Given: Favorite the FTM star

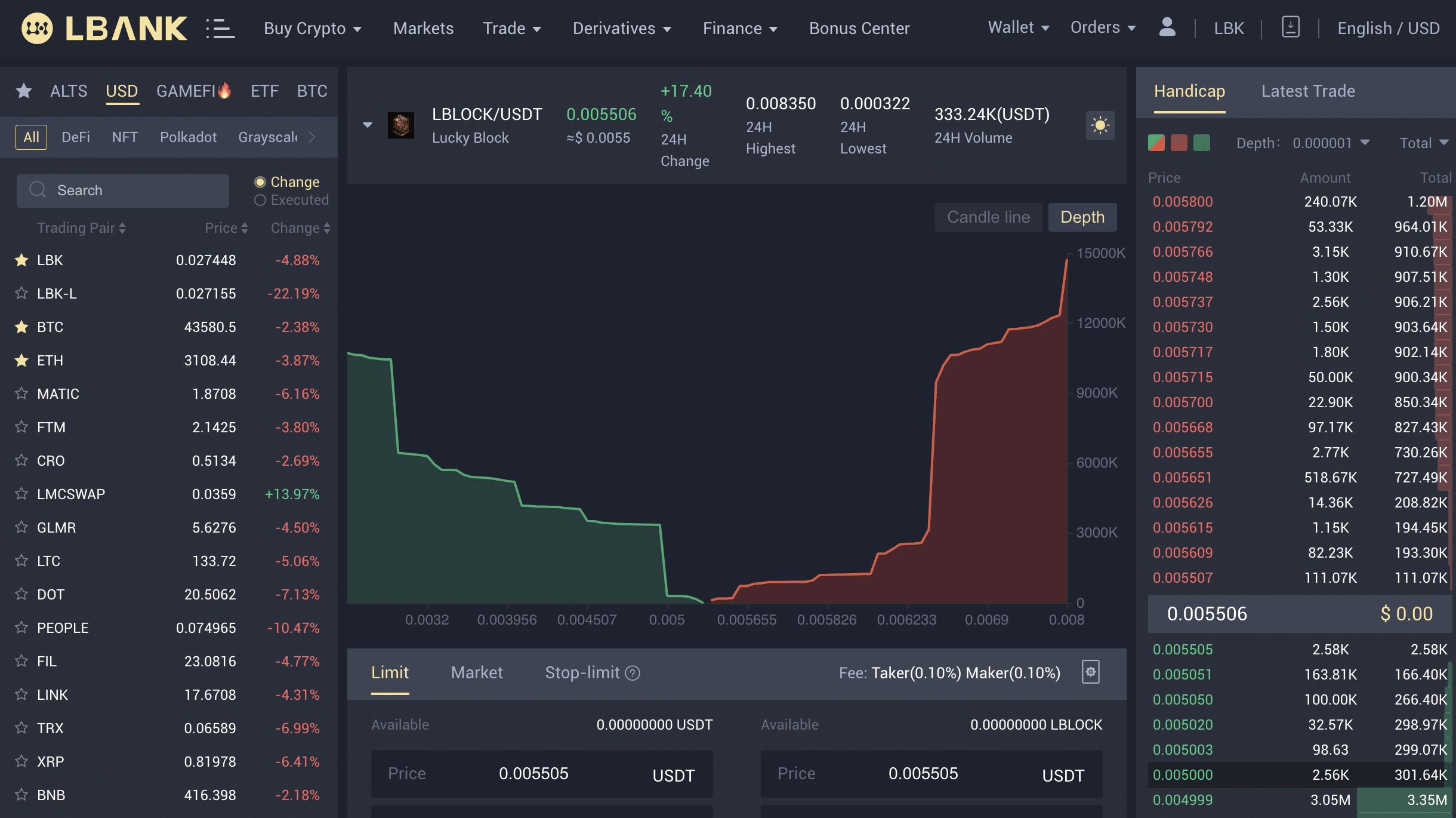Looking at the screenshot, I should pos(21,427).
